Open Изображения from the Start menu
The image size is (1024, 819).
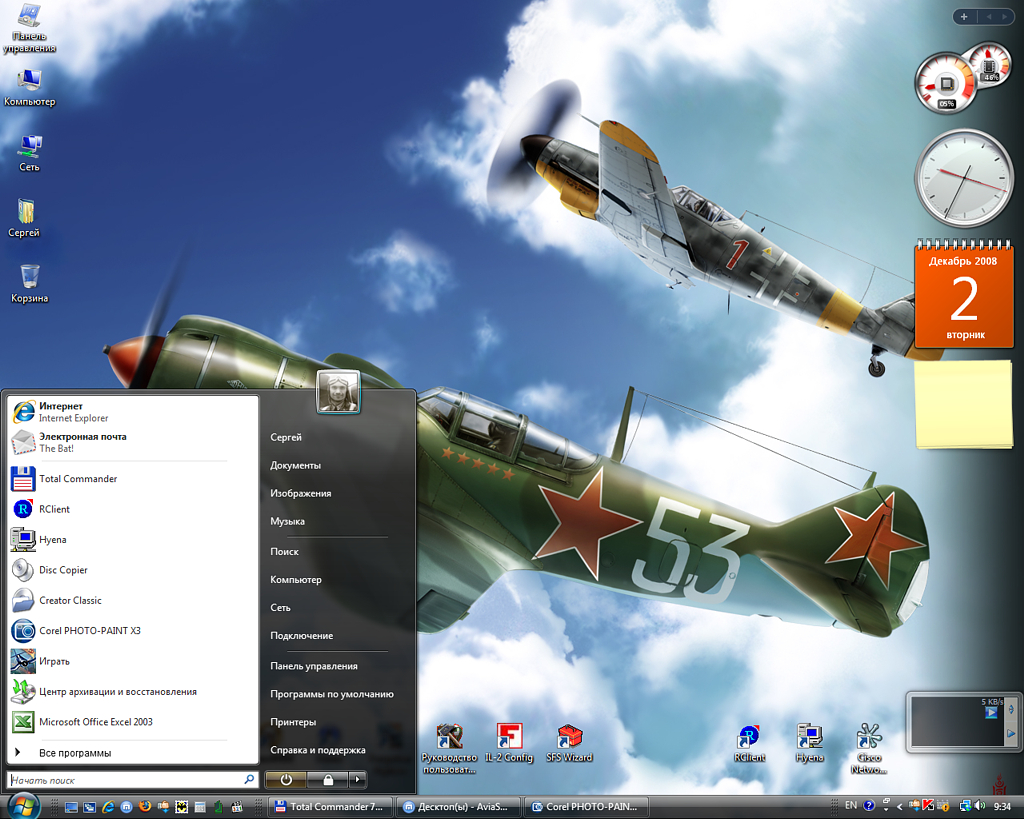[300, 493]
